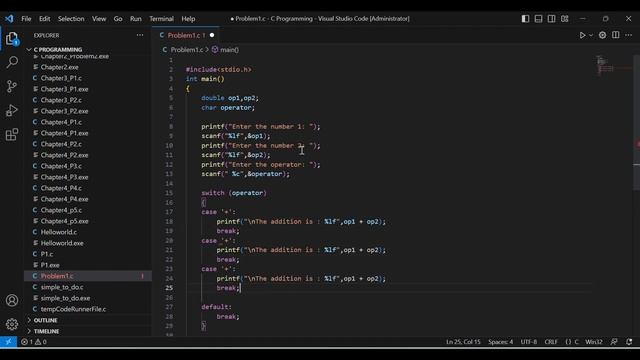Expand the TIMELINE section
The height and width of the screenshot is (360, 640).
coord(46,331)
